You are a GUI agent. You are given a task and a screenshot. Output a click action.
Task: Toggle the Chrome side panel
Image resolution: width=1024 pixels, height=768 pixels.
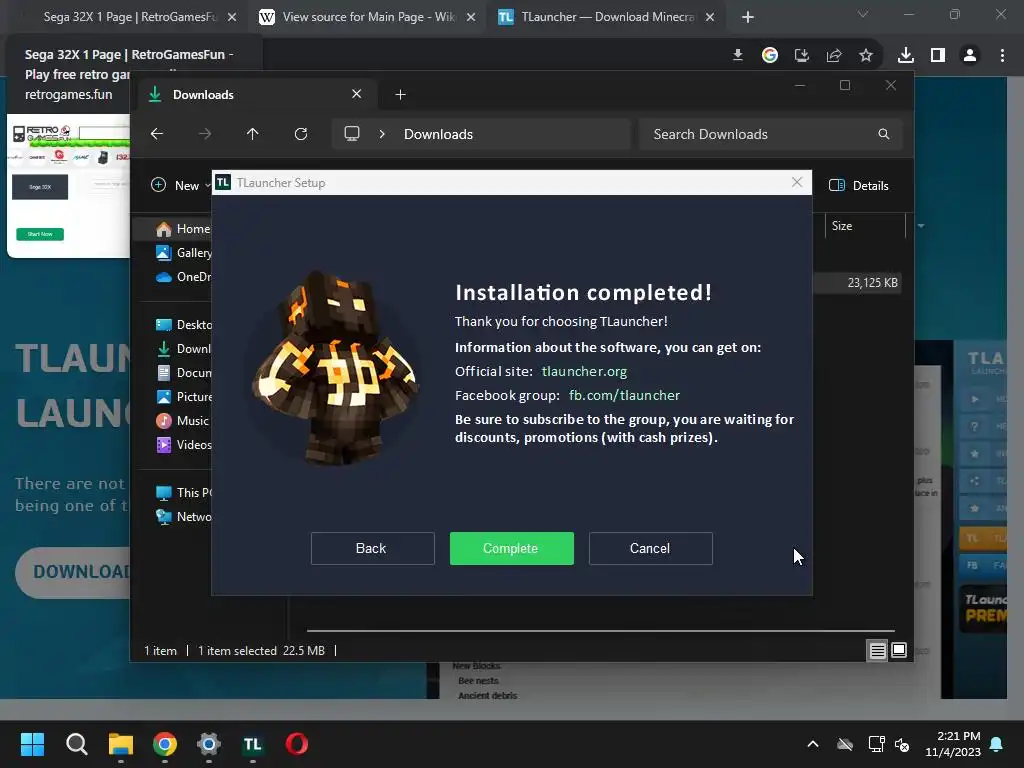(938, 56)
